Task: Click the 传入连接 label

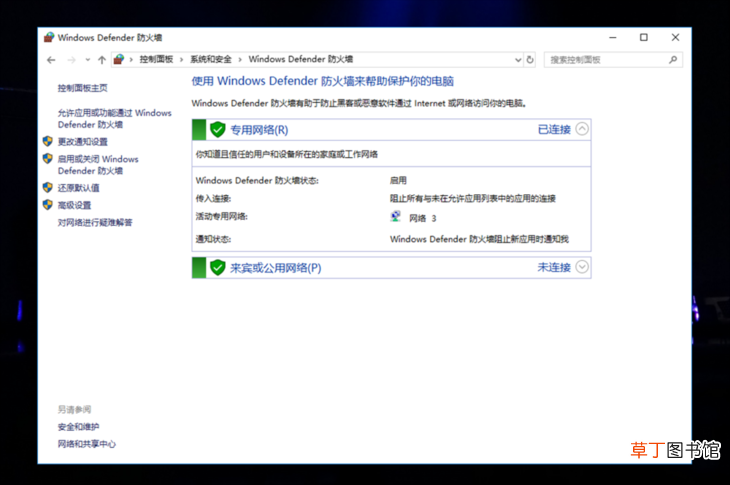Action: (213, 199)
